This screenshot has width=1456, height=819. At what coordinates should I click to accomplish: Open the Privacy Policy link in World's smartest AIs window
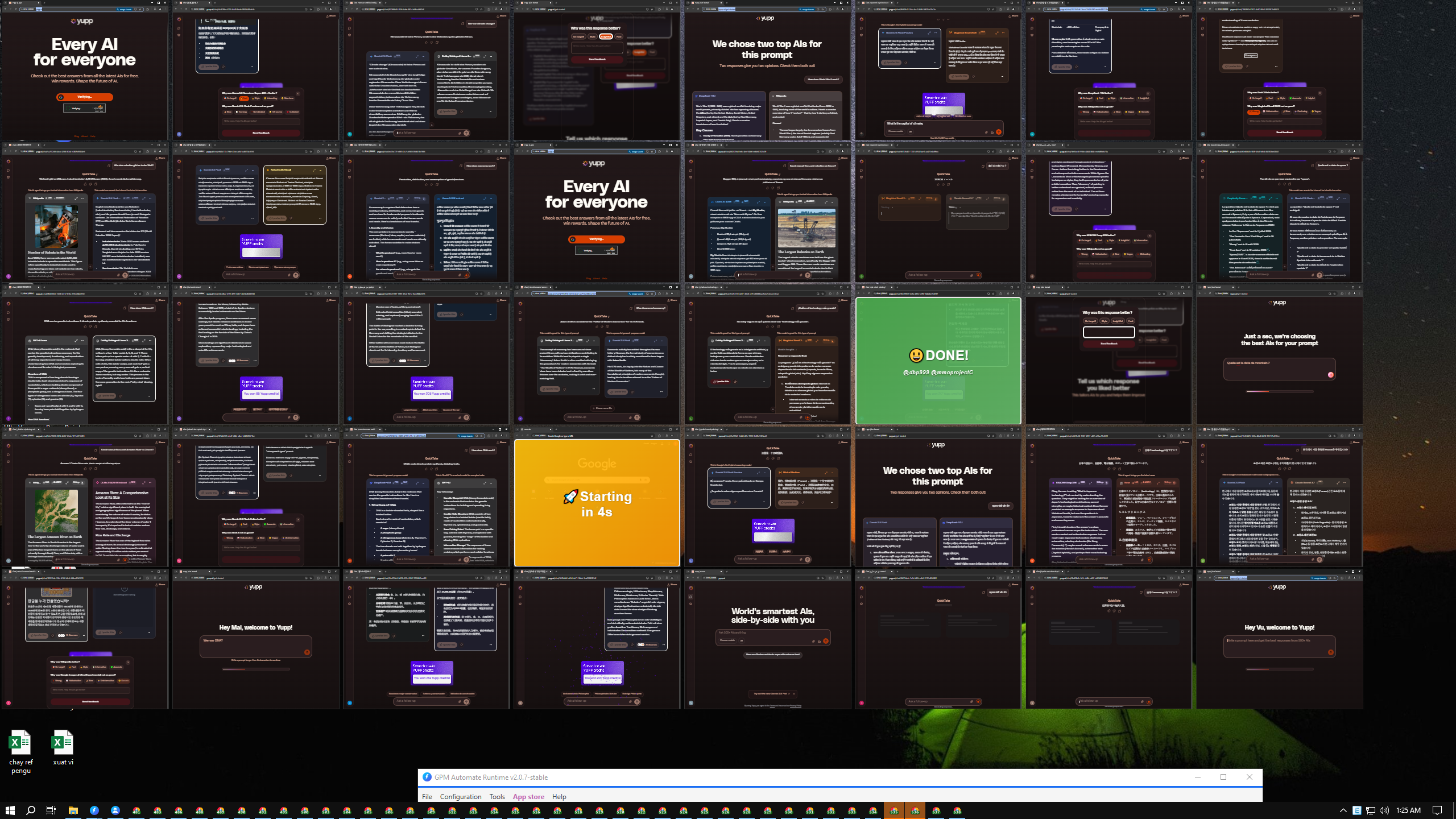[795, 706]
